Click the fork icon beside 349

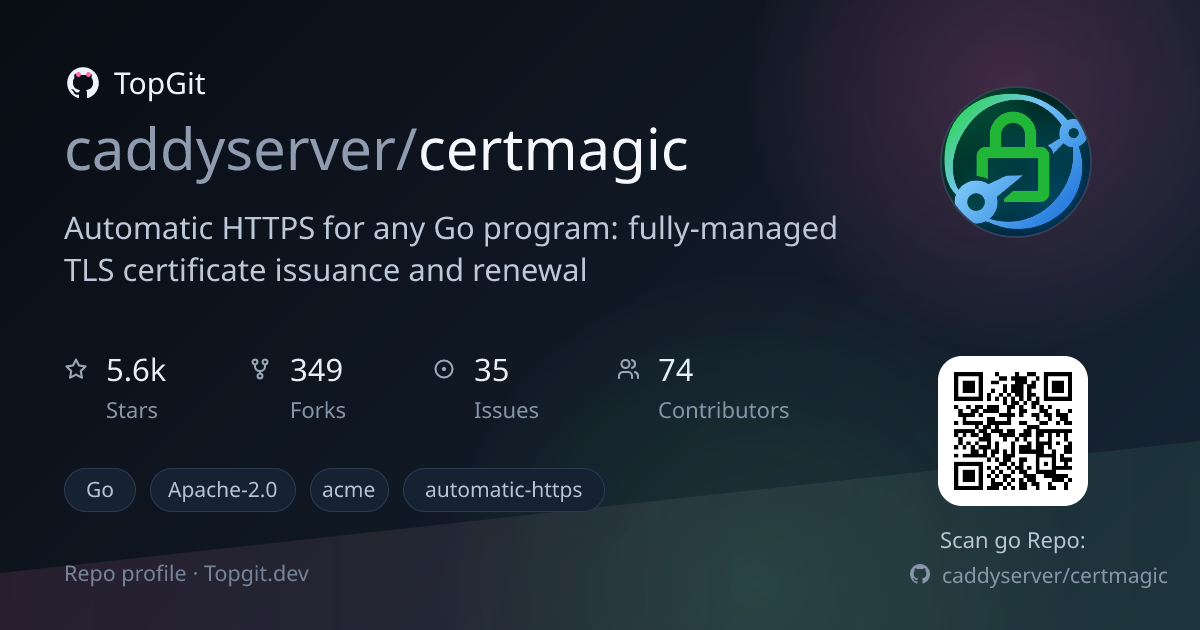click(x=260, y=370)
